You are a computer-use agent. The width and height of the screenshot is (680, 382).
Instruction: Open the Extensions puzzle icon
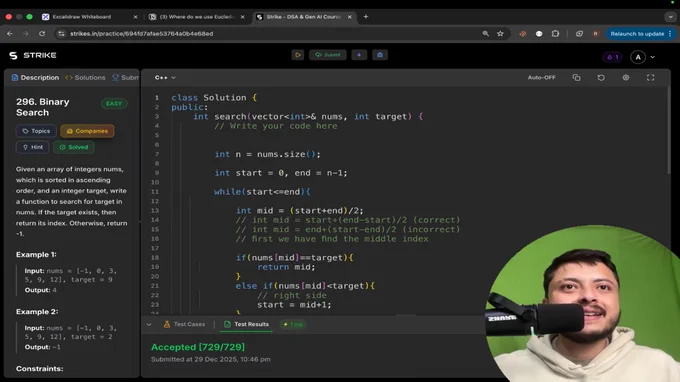coord(555,33)
